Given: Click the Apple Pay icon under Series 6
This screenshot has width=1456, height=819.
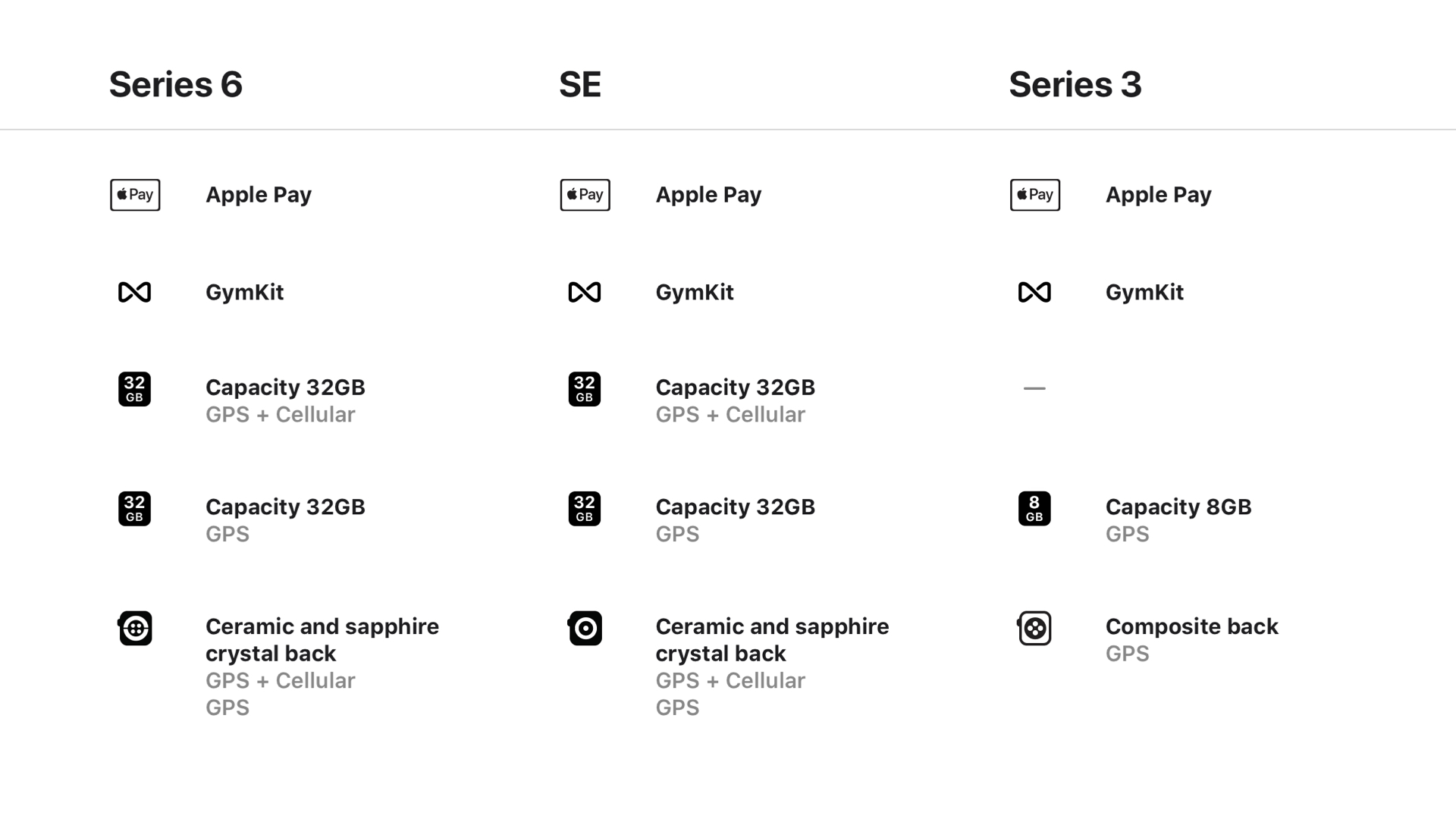Looking at the screenshot, I should [x=135, y=195].
